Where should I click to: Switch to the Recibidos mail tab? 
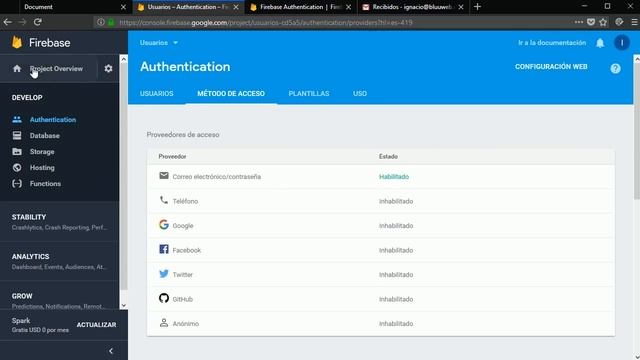click(x=413, y=7)
